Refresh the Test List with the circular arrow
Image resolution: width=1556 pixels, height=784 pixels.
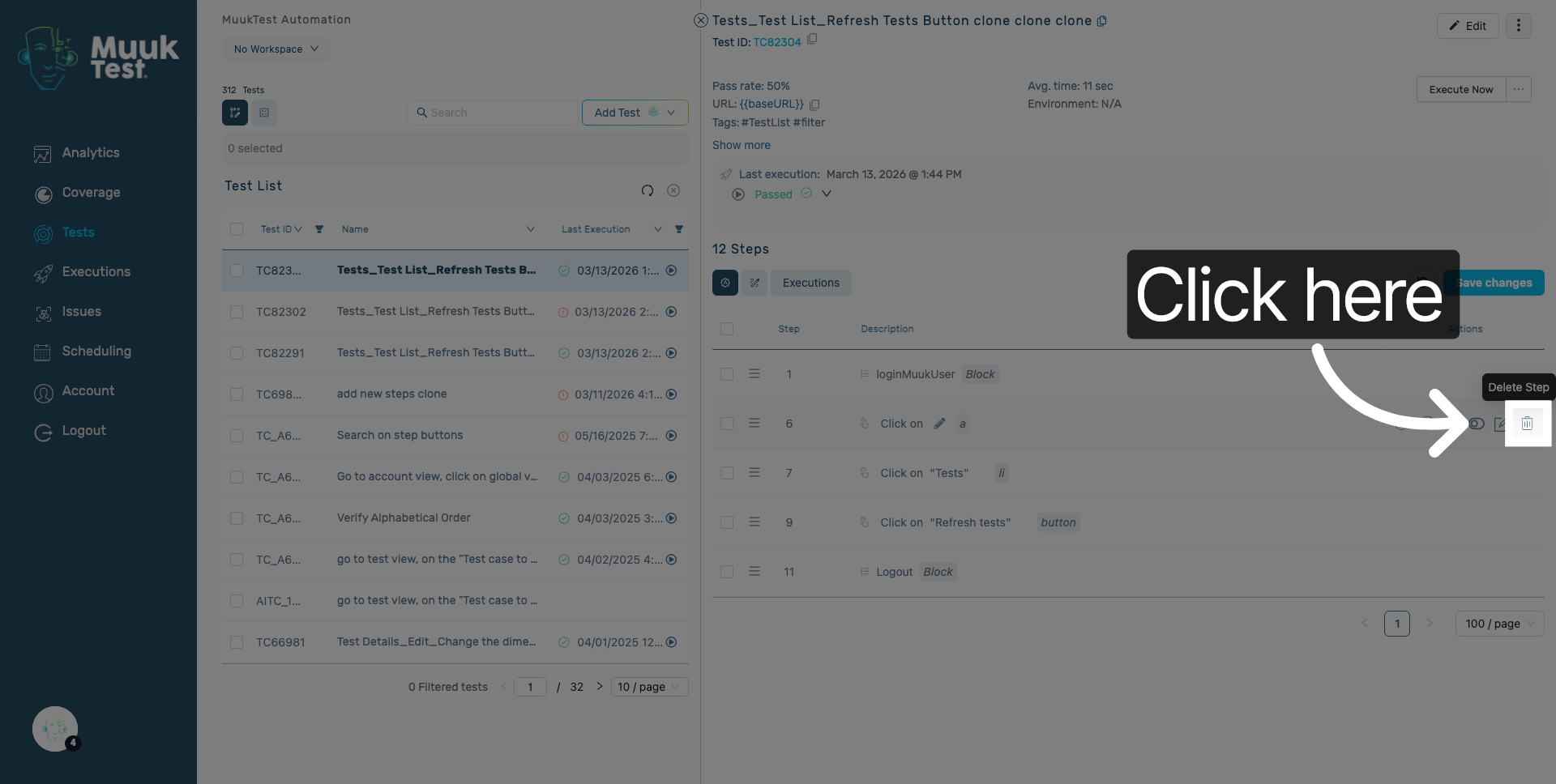(x=648, y=190)
